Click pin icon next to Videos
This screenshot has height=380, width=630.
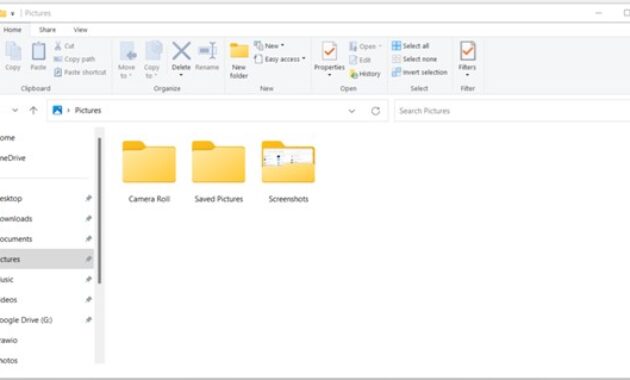[88, 299]
